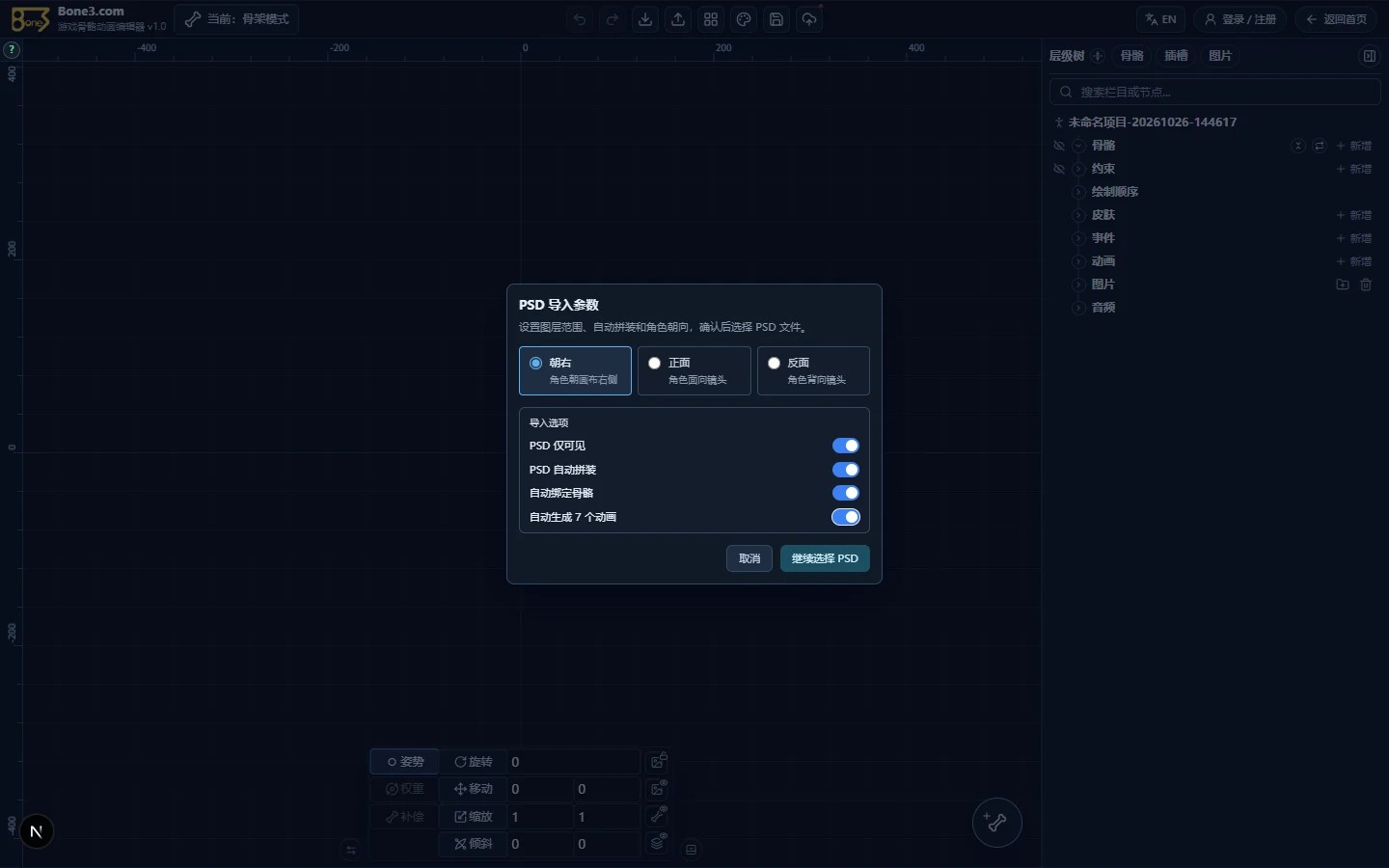Click the import download icon in the toolbar
This screenshot has width=1389, height=868.
(x=645, y=19)
